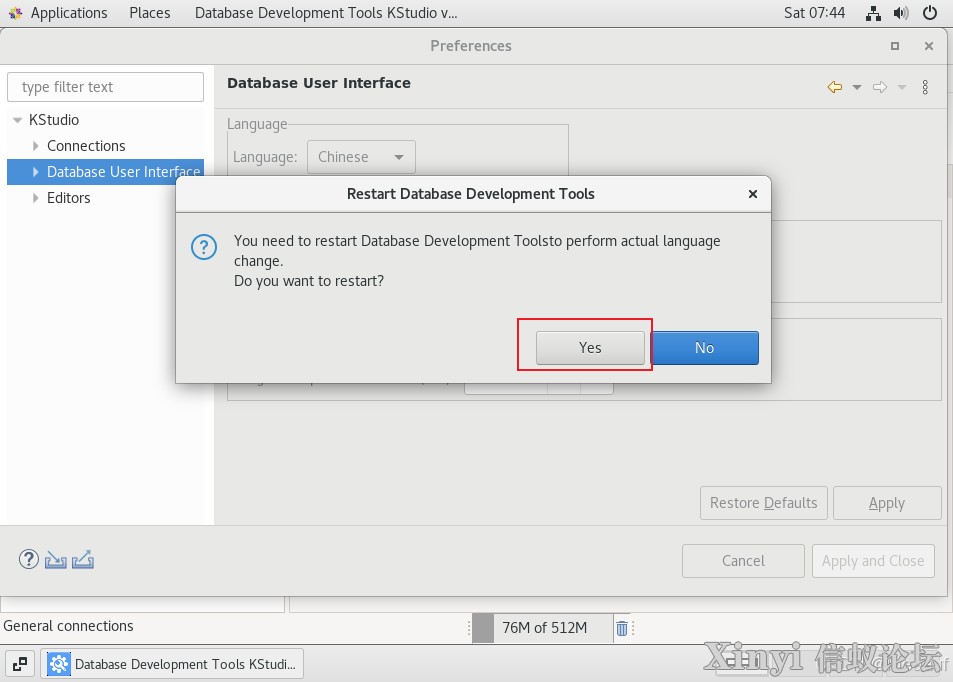Select Connections in the preferences tree
The height and width of the screenshot is (682, 953).
tap(86, 146)
